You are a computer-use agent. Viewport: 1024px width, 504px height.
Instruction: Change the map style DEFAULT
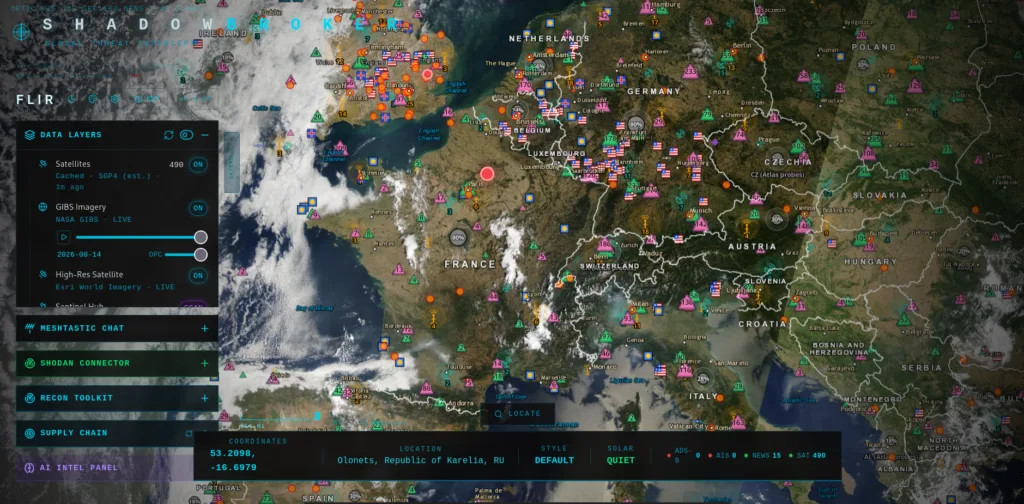(x=554, y=460)
